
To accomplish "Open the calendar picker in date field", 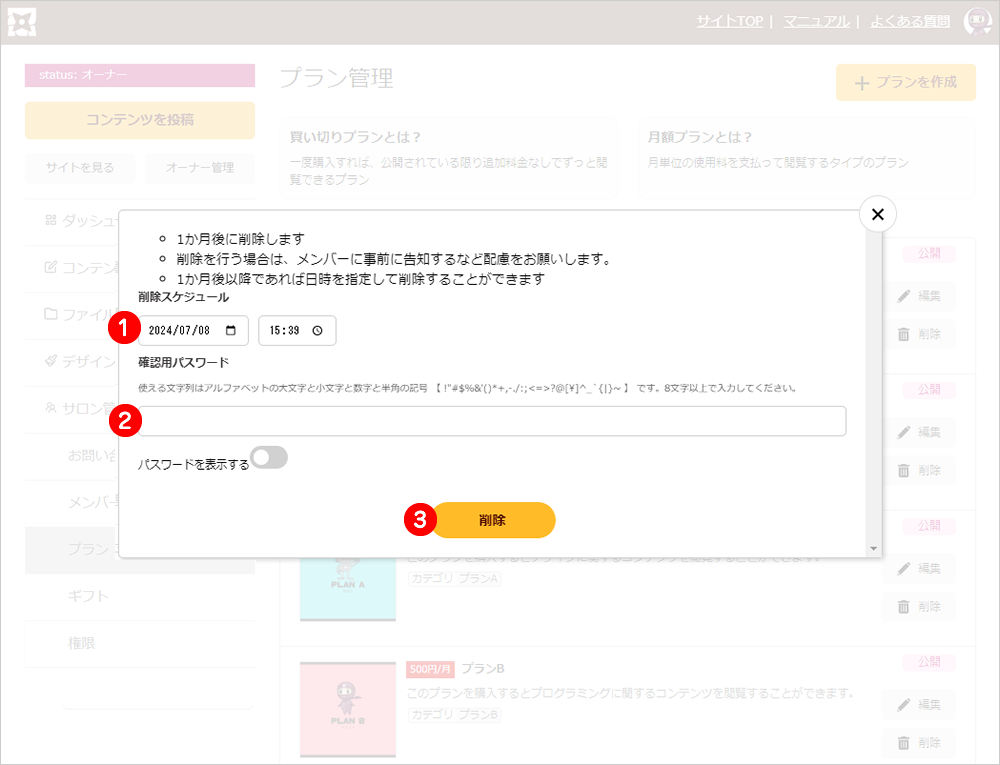I will pyautogui.click(x=231, y=331).
